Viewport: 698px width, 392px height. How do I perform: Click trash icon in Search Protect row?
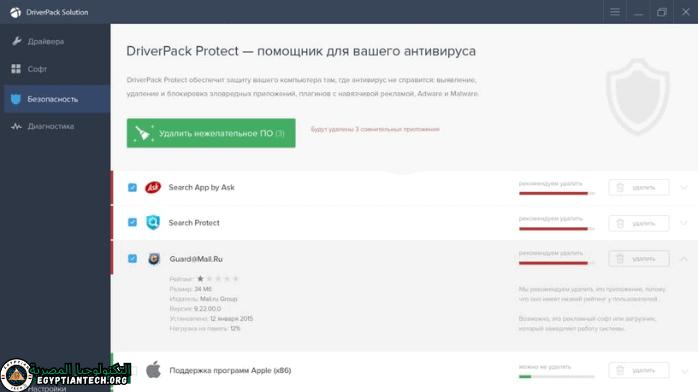[620, 223]
